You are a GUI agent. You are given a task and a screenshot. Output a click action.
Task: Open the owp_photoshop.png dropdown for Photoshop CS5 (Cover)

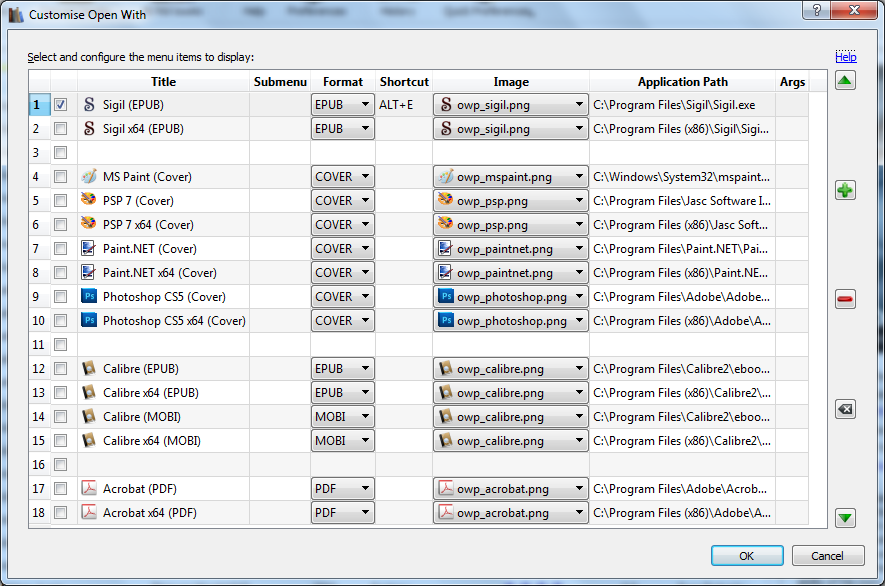pos(511,296)
